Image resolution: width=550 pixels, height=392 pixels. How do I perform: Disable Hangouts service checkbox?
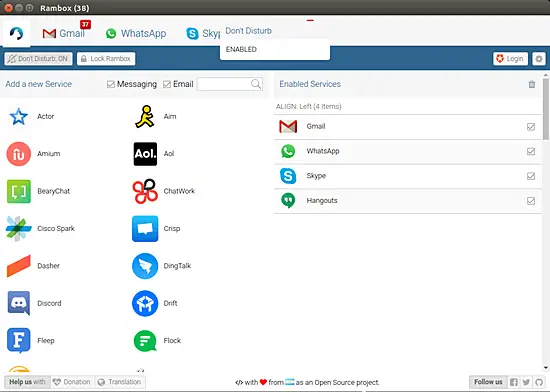[x=531, y=201]
